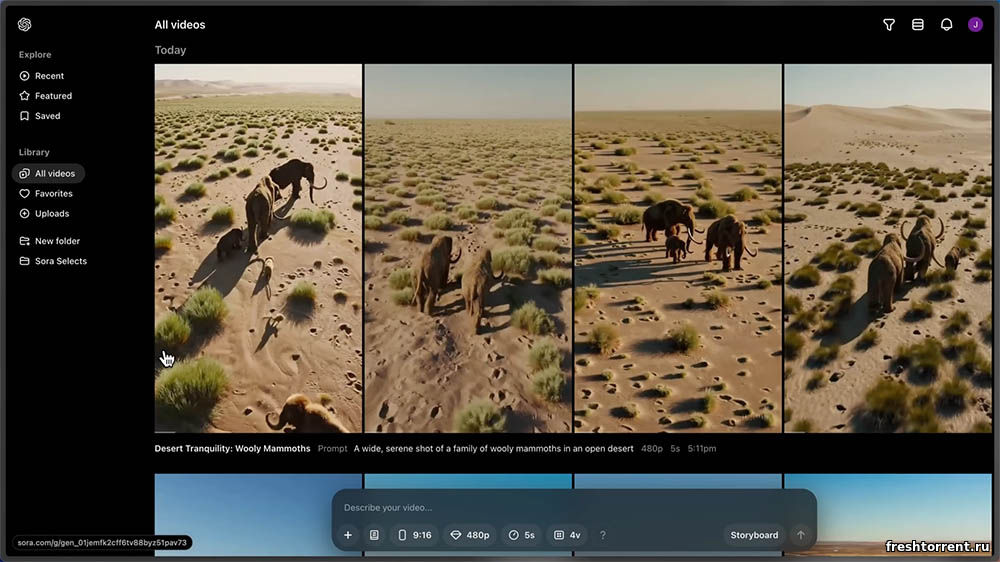Switch the layout view using the list icon

[918, 25]
